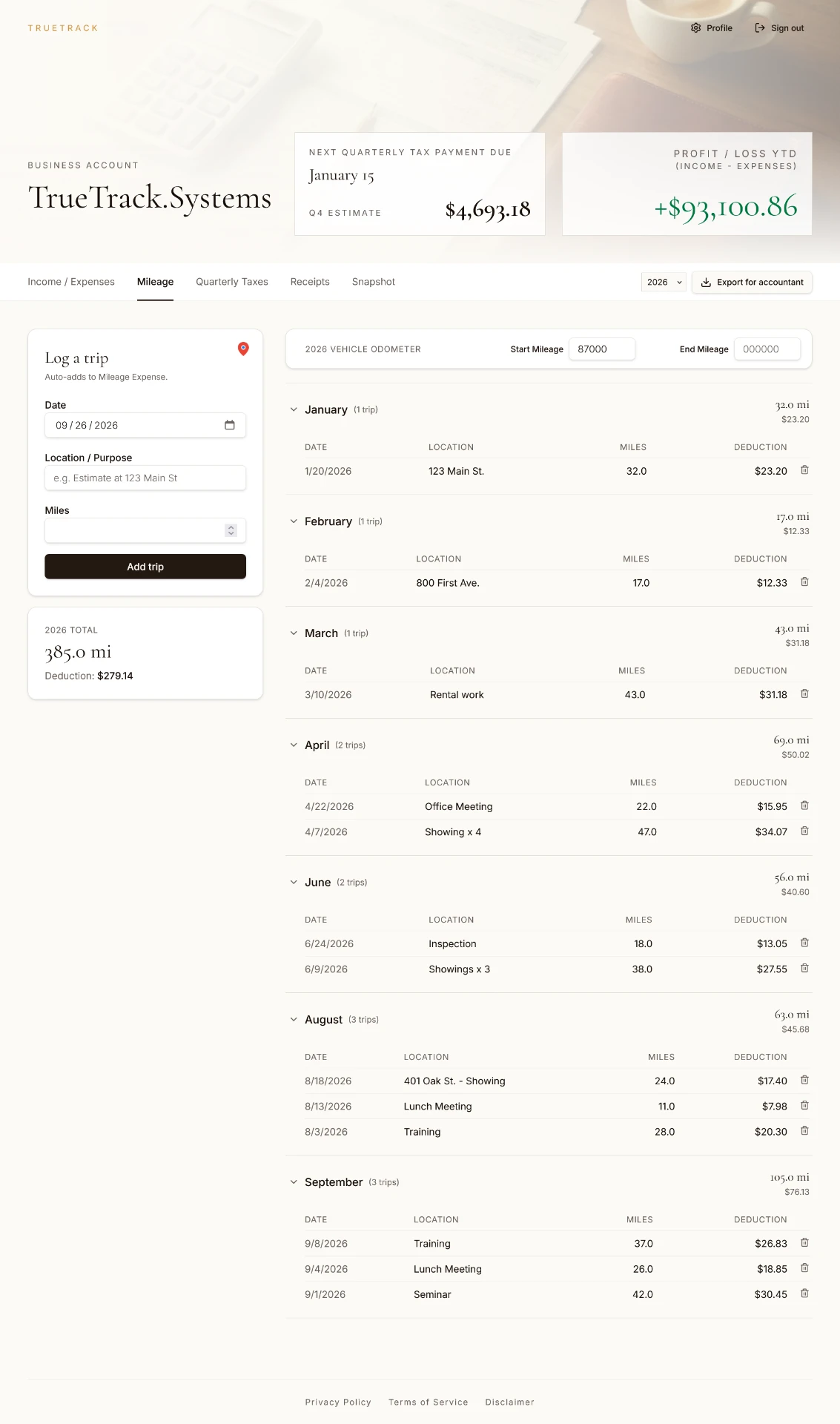
Task: Collapse the August trips section
Action: (x=294, y=1020)
